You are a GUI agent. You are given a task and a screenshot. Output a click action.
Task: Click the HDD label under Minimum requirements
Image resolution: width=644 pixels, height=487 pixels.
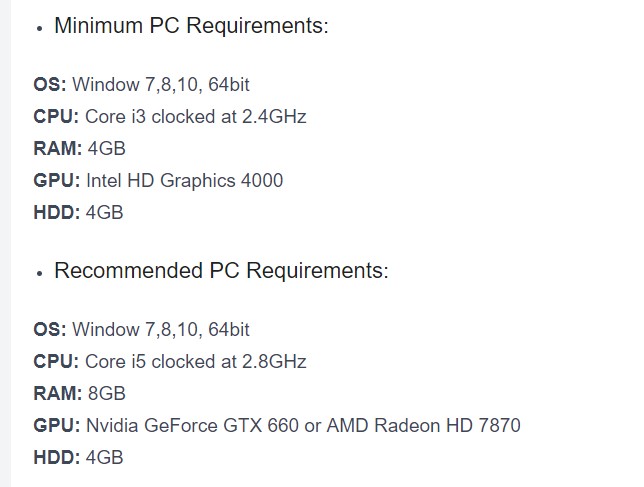click(57, 212)
